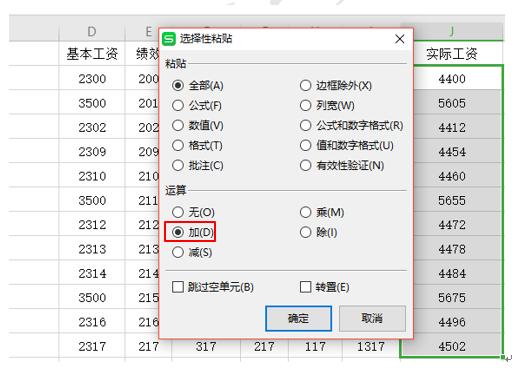
Task: Select the 批注(C) paste option
Action: point(198,165)
